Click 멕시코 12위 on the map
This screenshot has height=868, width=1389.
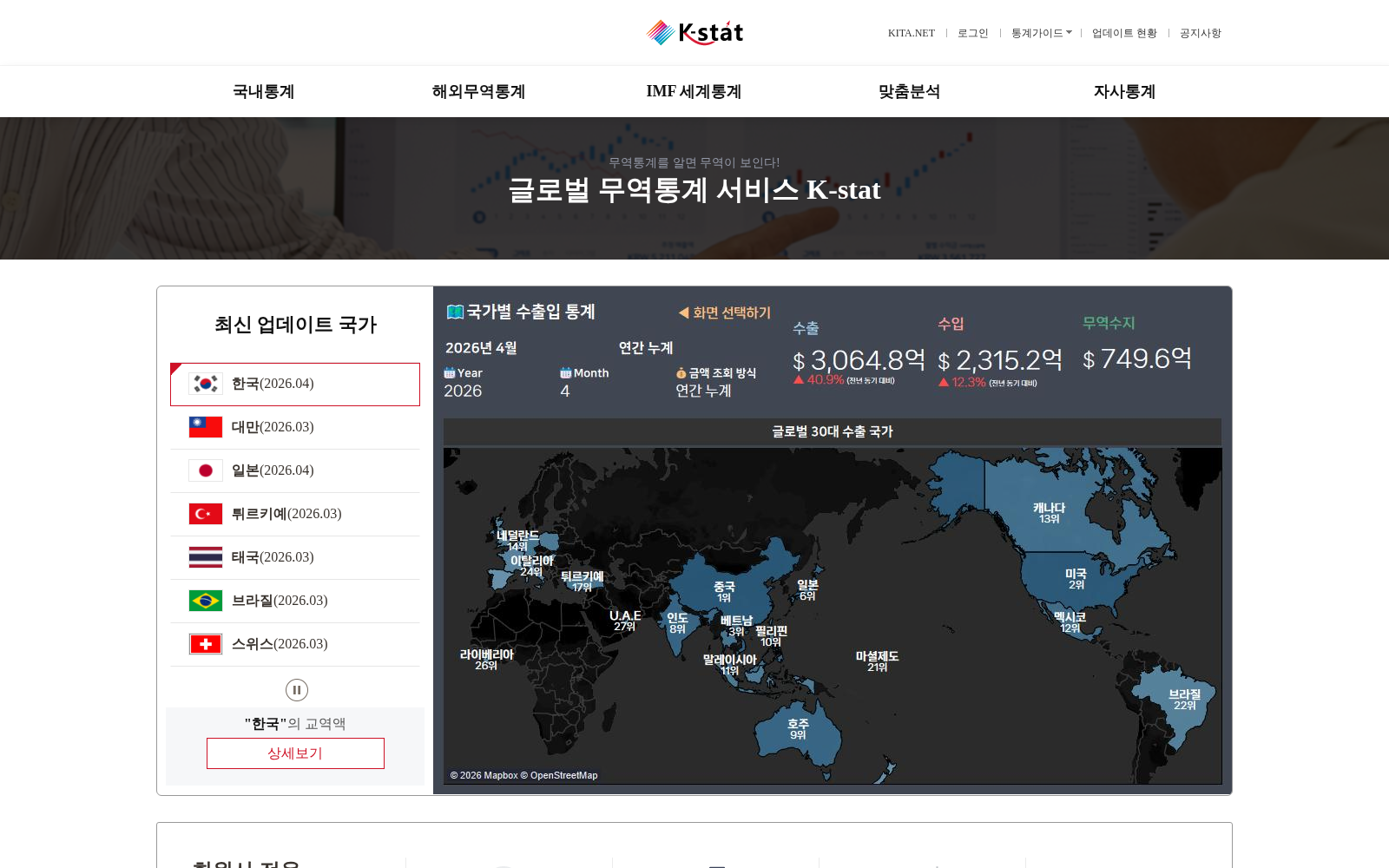coord(1070,622)
